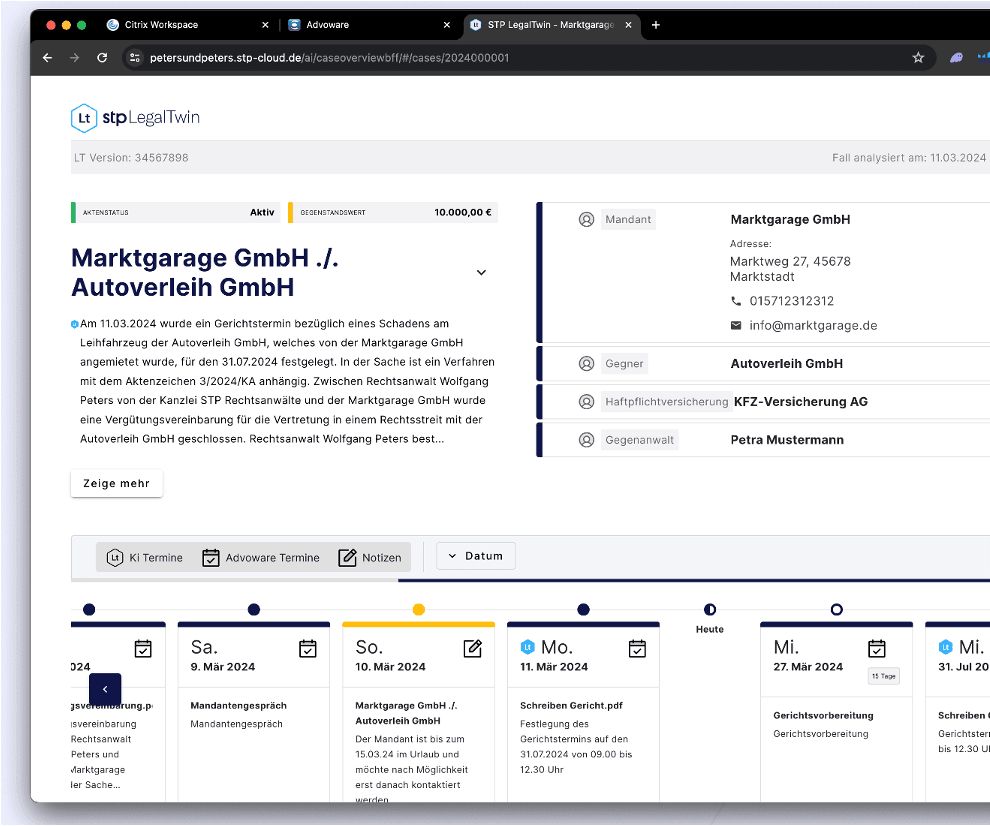
Task: Click the Mandant person icon
Action: (587, 220)
